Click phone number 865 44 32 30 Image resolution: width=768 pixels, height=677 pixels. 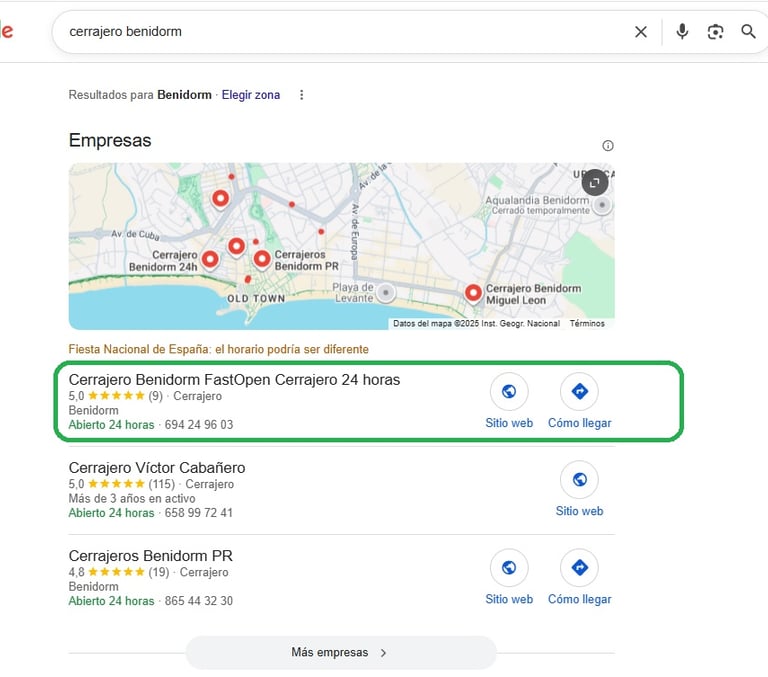(x=198, y=601)
